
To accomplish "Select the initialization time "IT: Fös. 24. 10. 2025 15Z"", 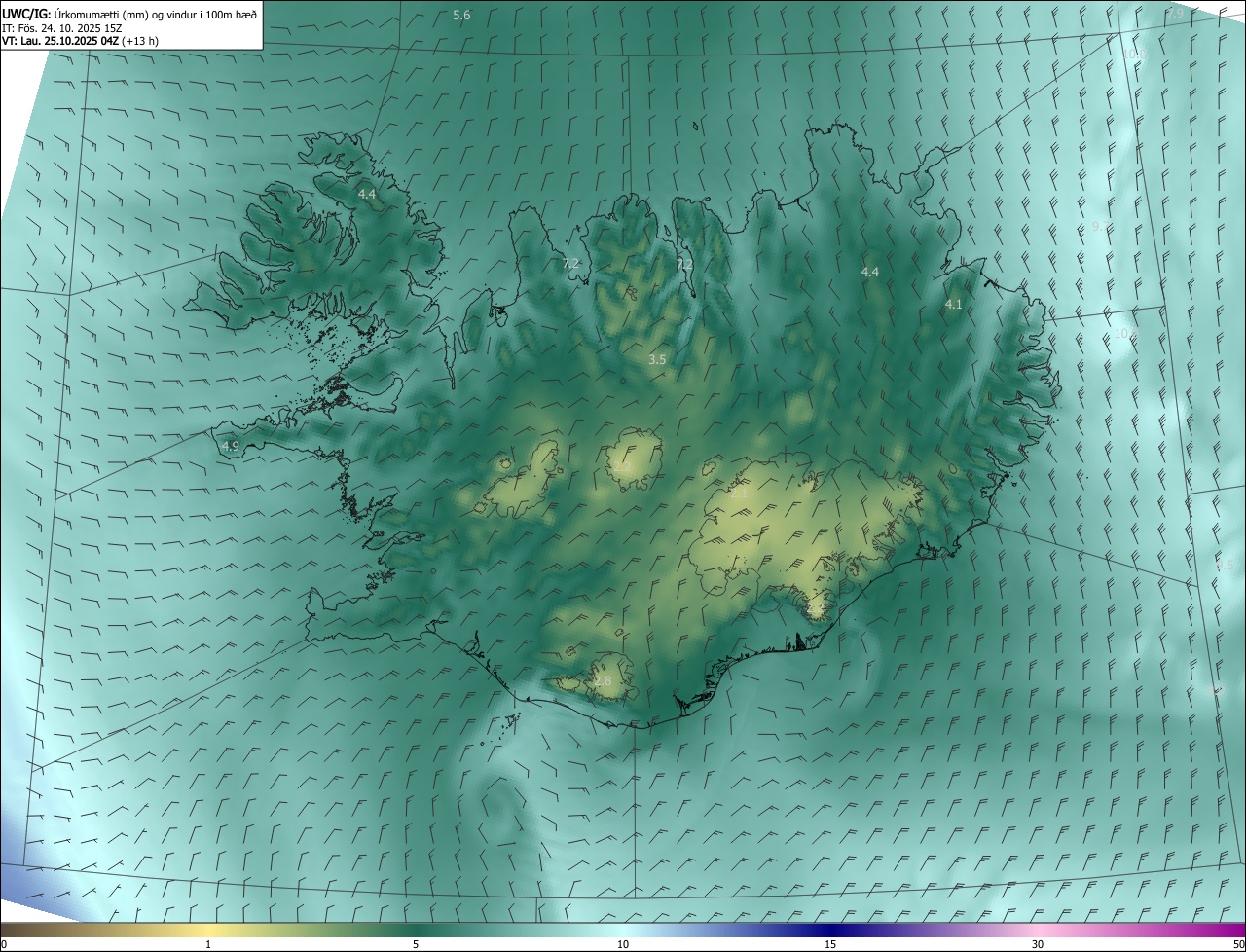I will (x=62, y=28).
